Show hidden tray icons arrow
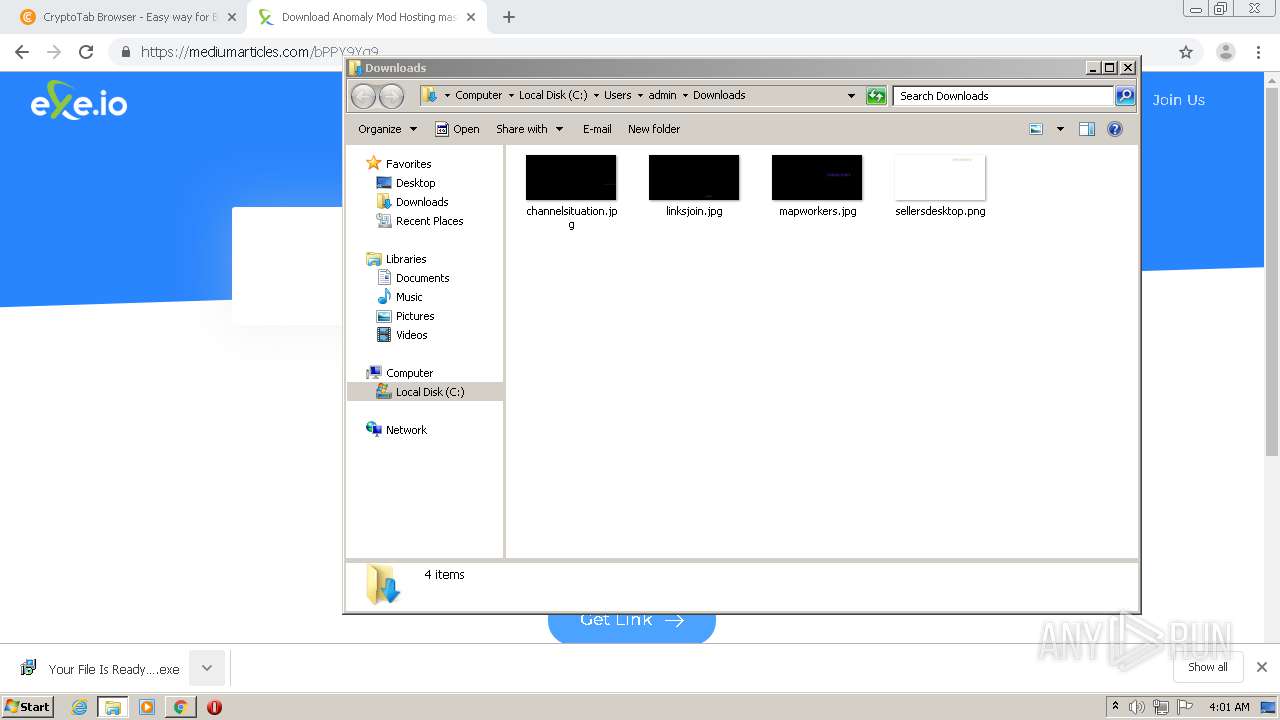Screen dimensions: 1280x720 (x=1115, y=707)
